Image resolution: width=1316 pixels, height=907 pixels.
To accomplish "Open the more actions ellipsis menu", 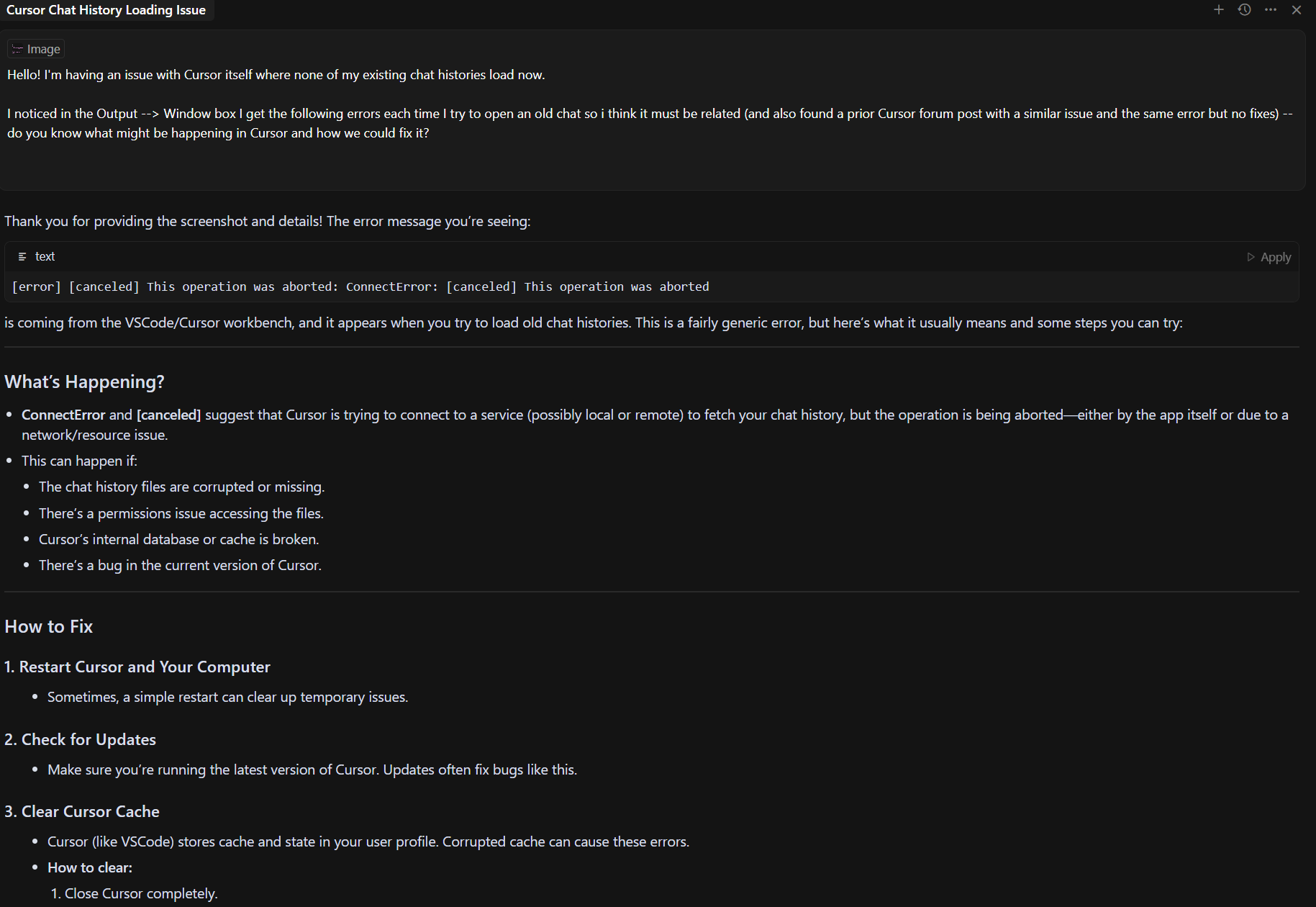I will click(1271, 9).
